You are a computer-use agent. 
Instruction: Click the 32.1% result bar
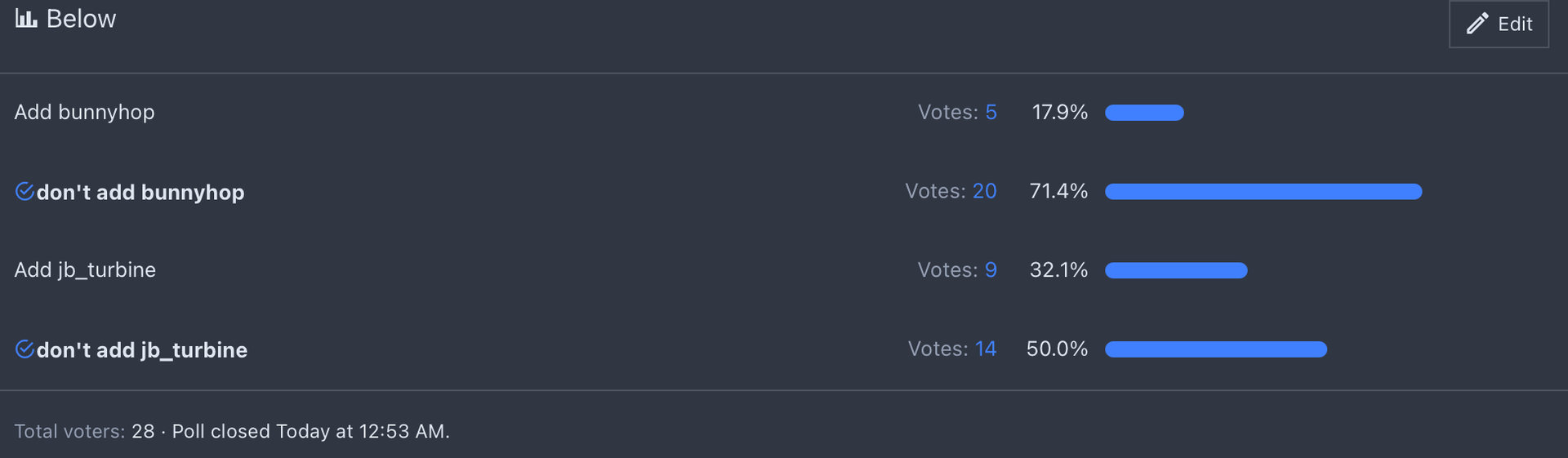coord(1176,270)
